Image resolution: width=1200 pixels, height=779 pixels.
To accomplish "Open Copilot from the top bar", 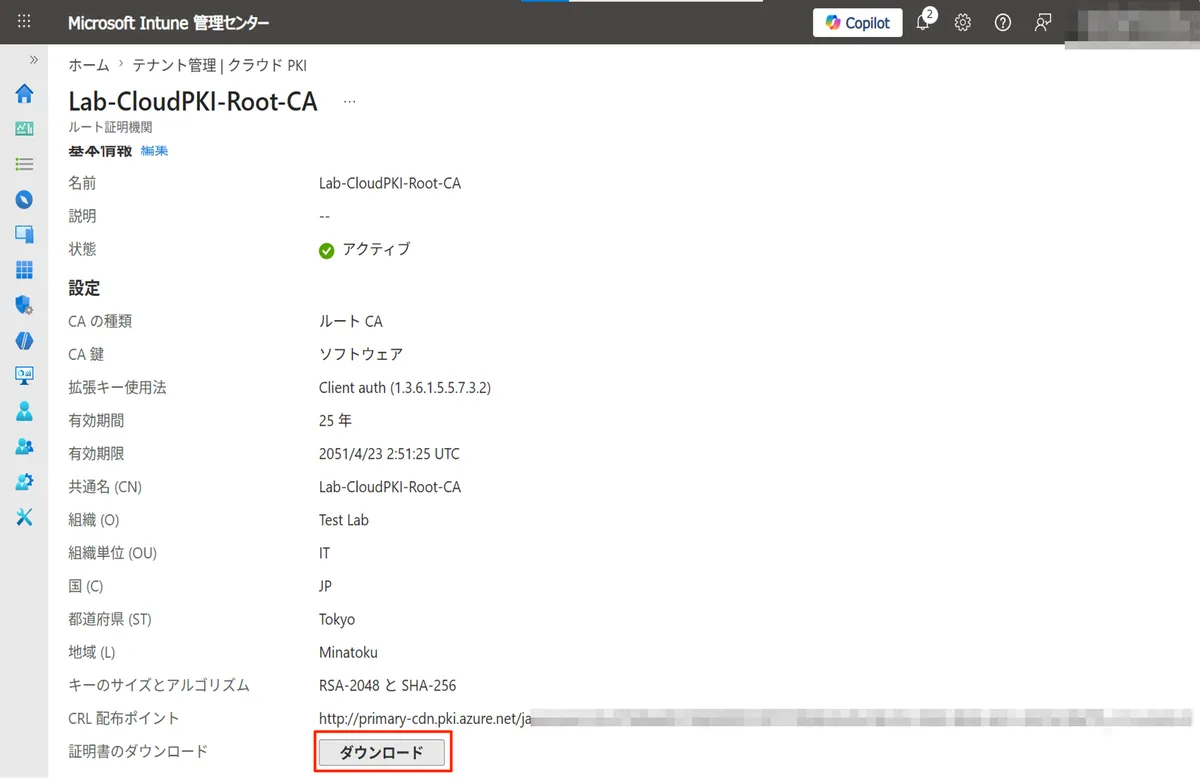I will 858,22.
